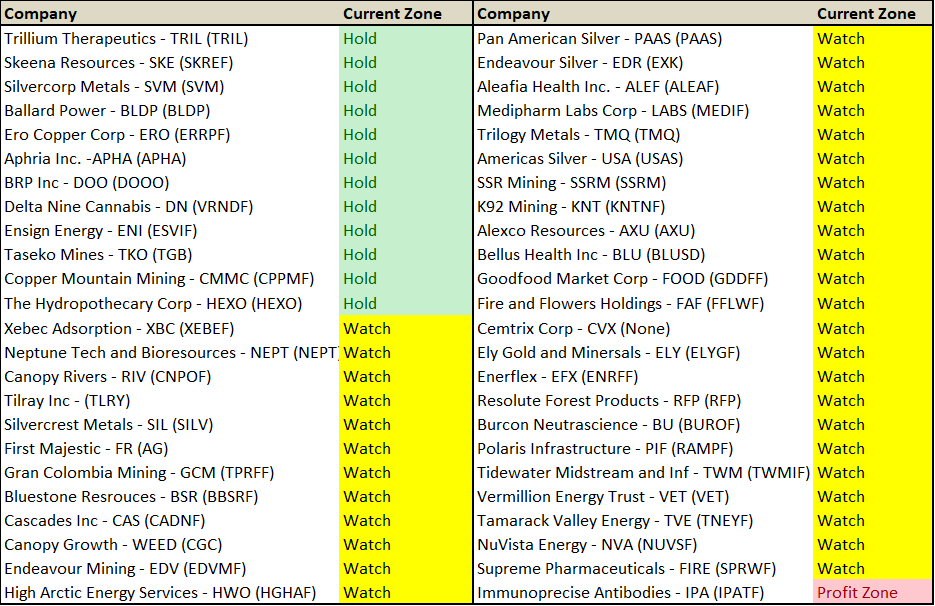
Task: Click Americas Silver - USA (USAS) cell
Action: point(643,159)
